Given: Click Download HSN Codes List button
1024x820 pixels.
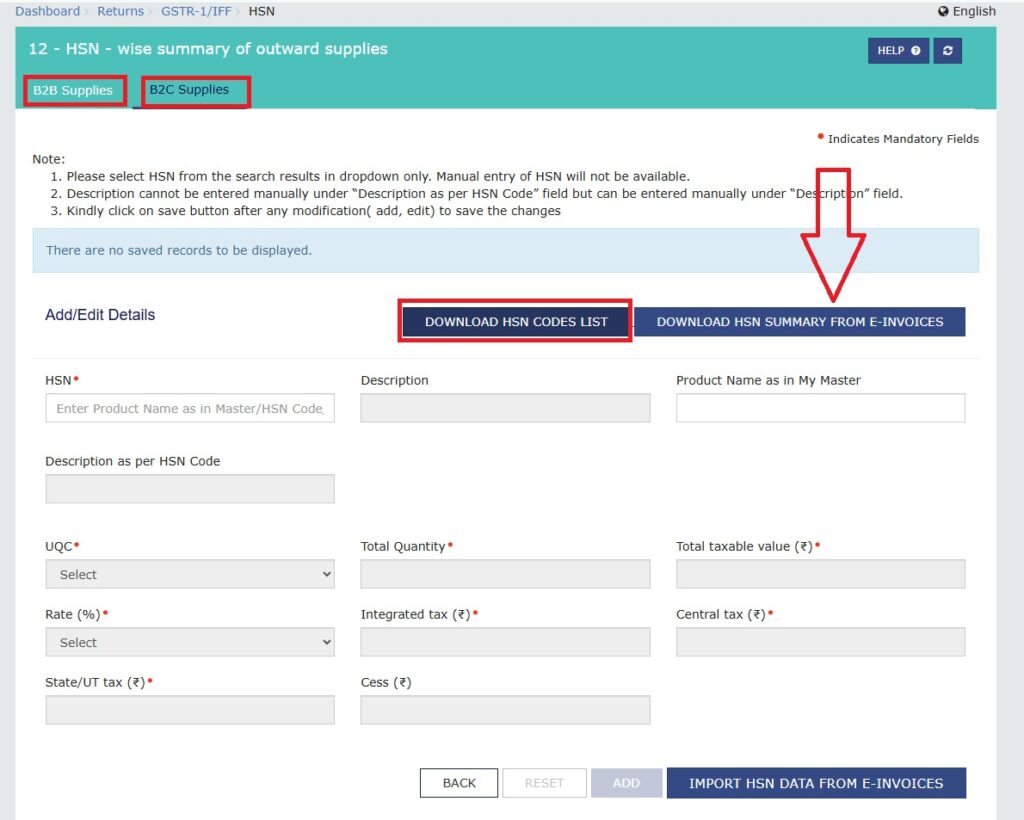Looking at the screenshot, I should [516, 322].
